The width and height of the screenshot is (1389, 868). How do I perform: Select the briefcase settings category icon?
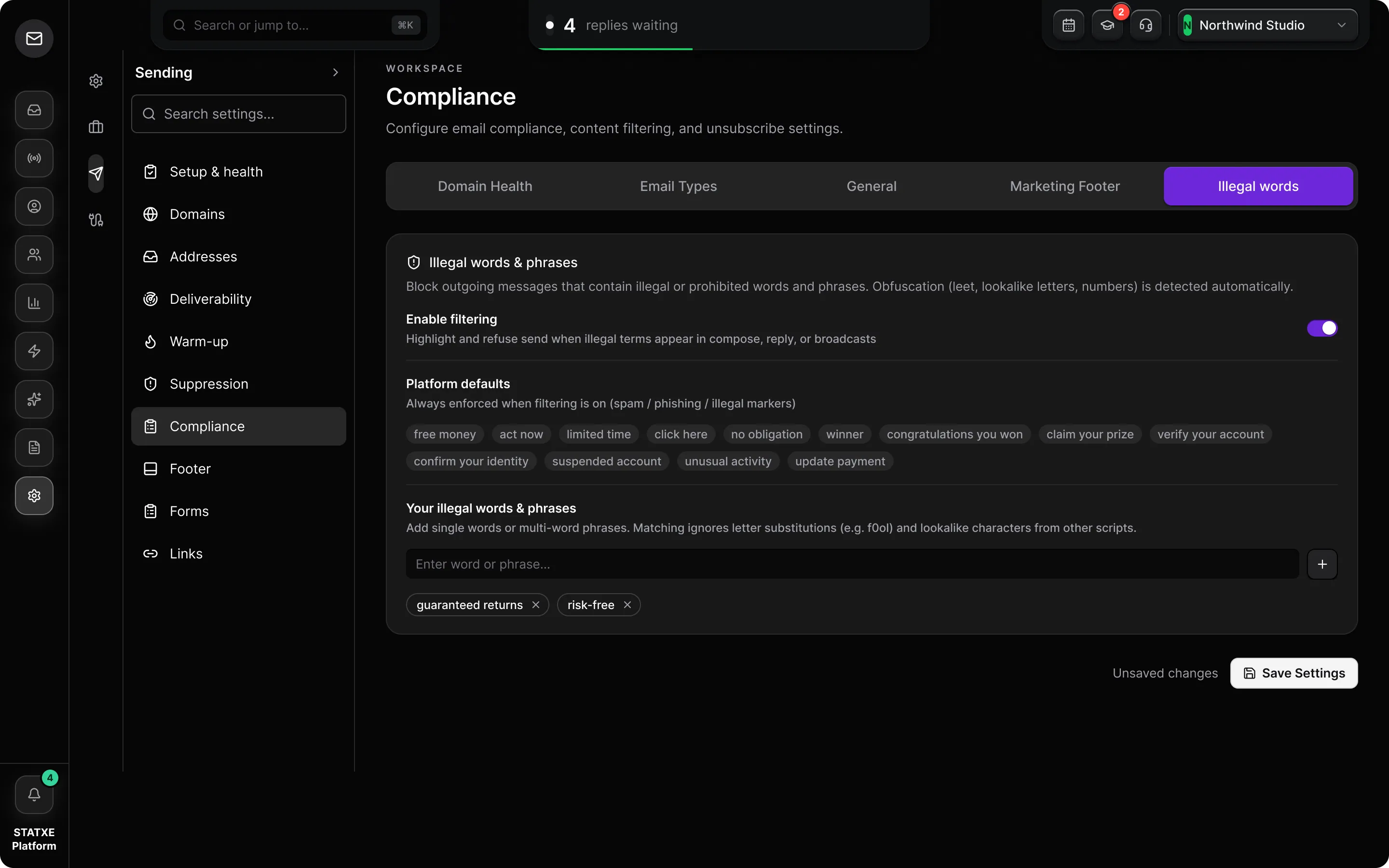tap(96, 127)
